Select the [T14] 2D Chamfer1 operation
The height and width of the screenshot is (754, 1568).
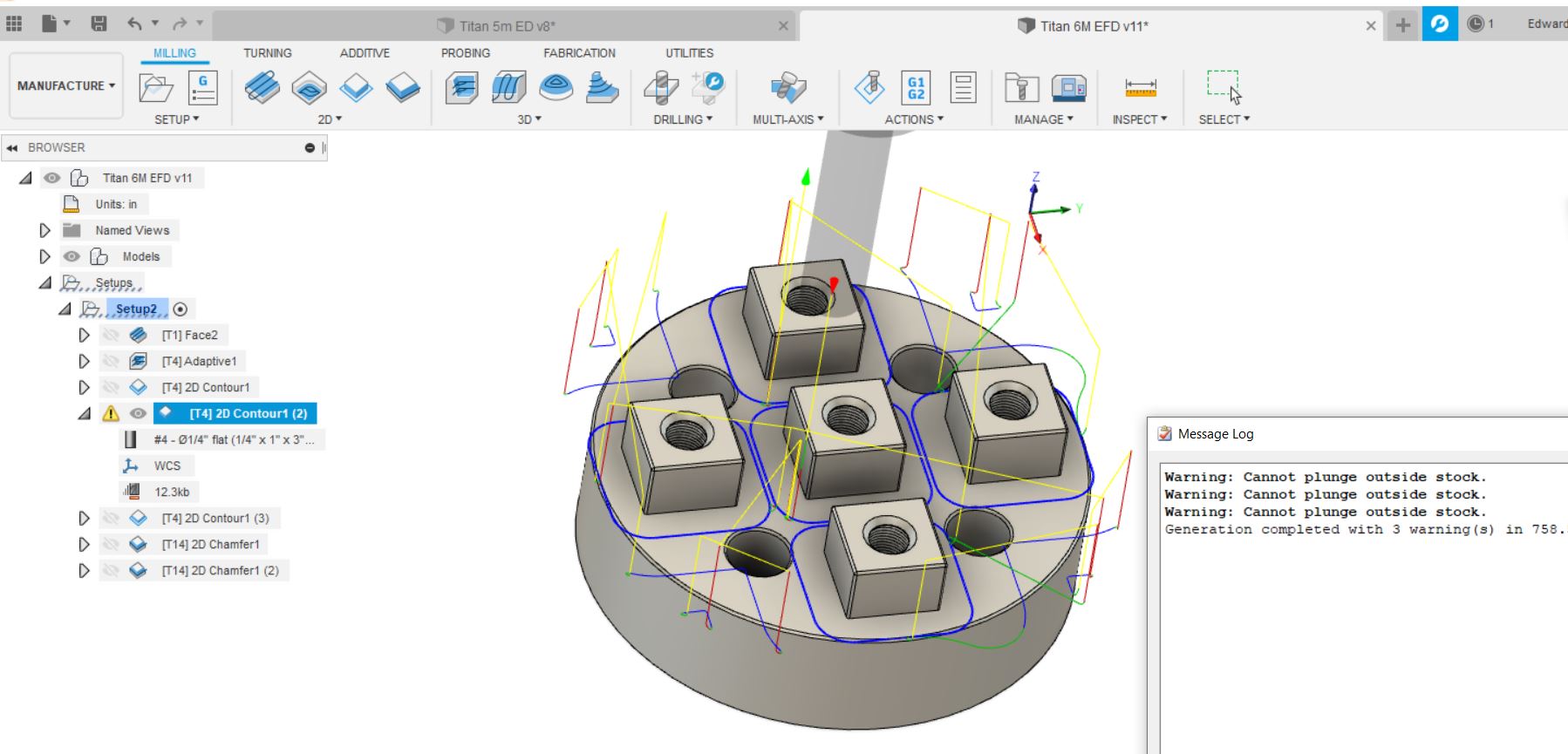(x=211, y=545)
